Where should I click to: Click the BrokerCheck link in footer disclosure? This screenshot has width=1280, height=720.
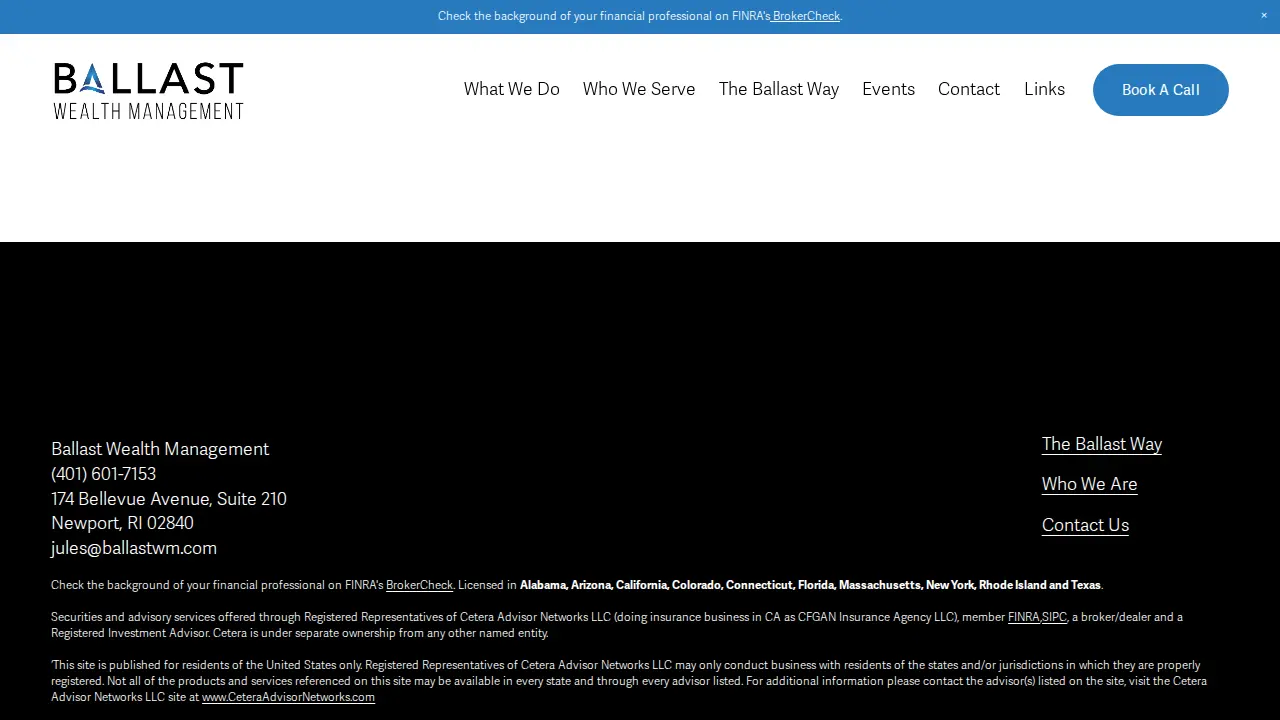[x=419, y=585]
